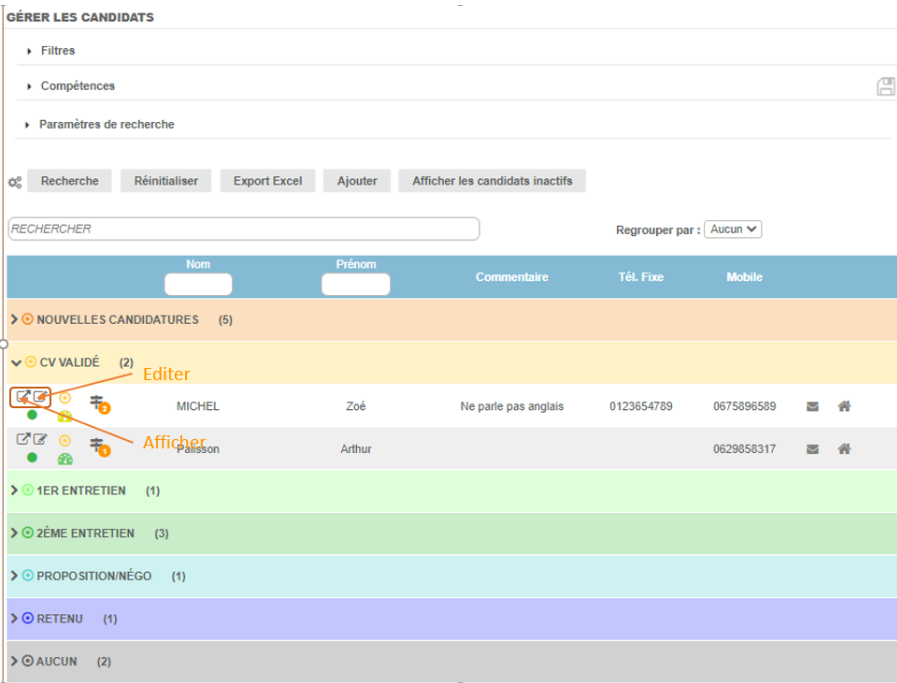Viewport: 897px width, 683px height.
Task: Expand the NOUVELLES CANDIDATURES group
Action: (14, 320)
